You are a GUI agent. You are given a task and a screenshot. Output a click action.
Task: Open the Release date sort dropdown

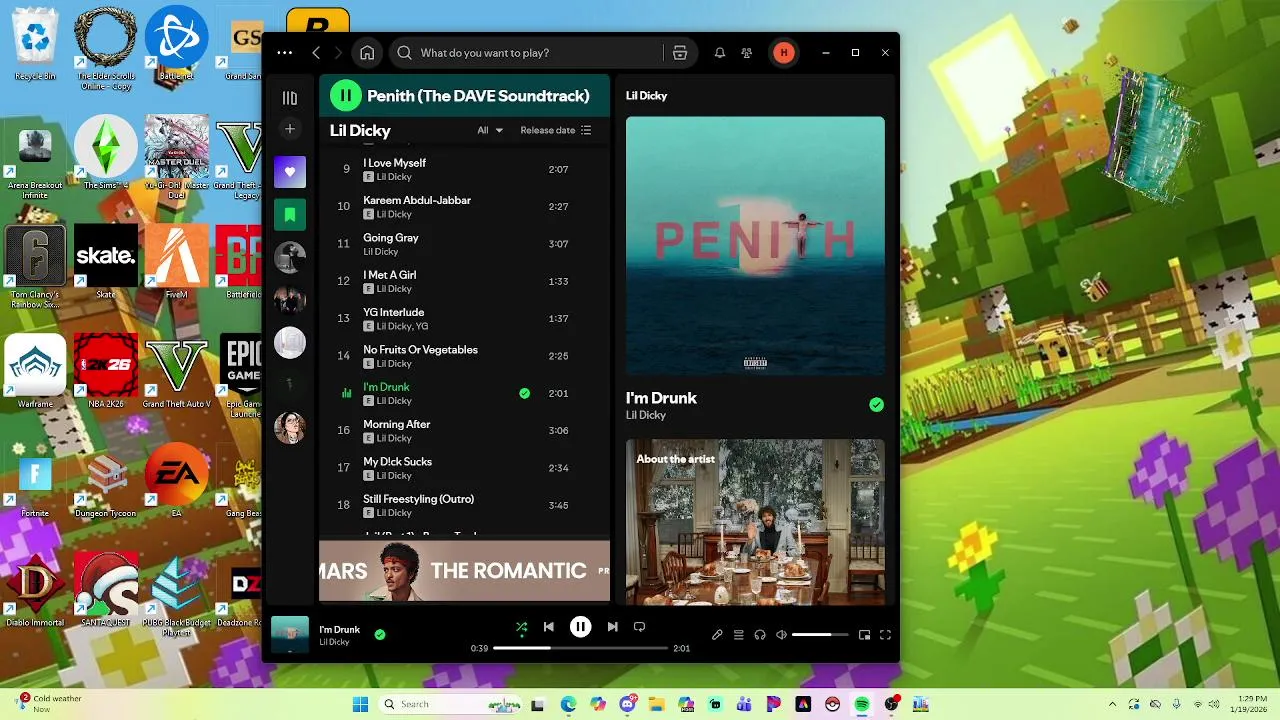point(556,130)
